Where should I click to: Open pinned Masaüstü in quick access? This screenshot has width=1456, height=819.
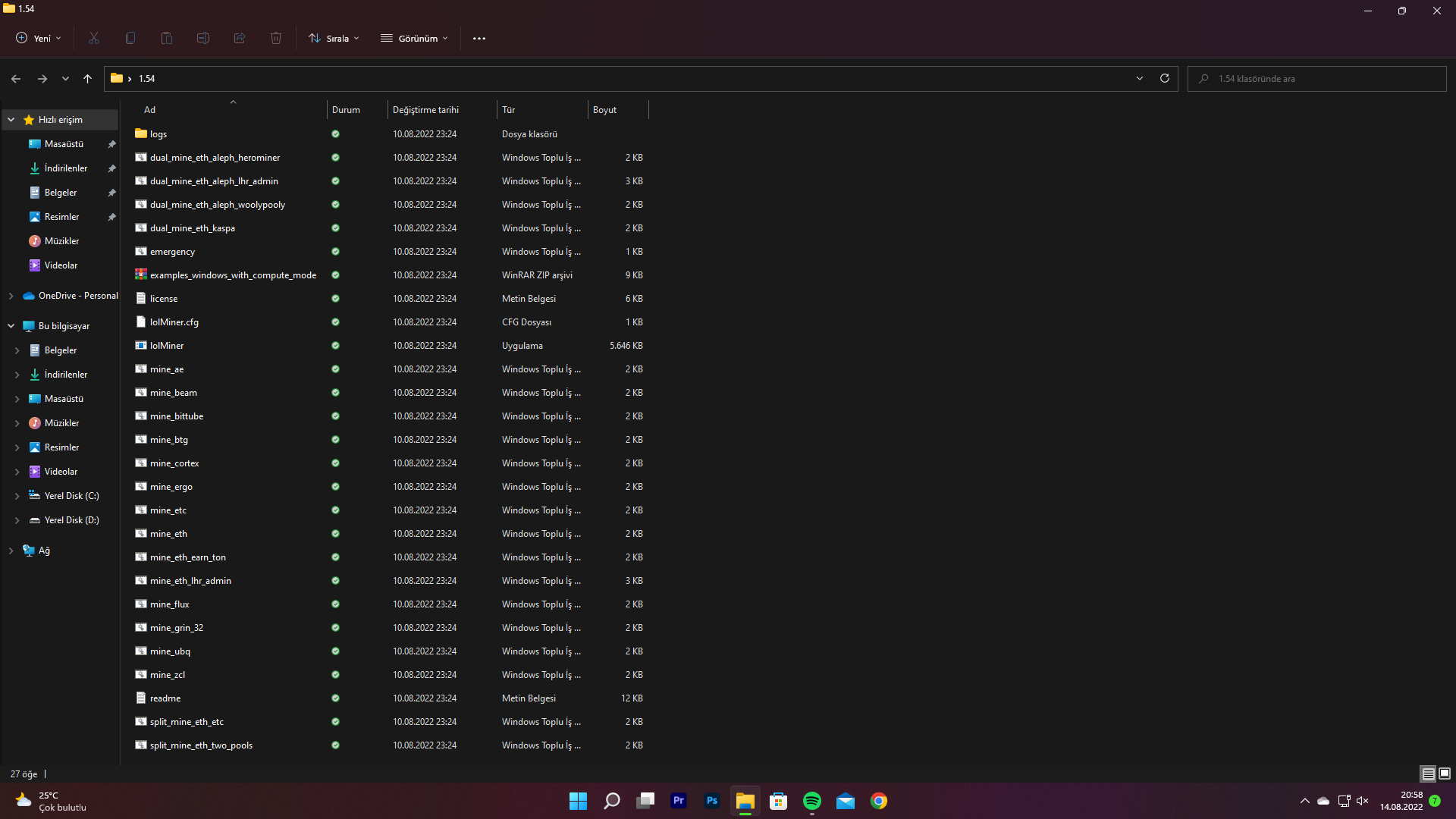click(64, 144)
